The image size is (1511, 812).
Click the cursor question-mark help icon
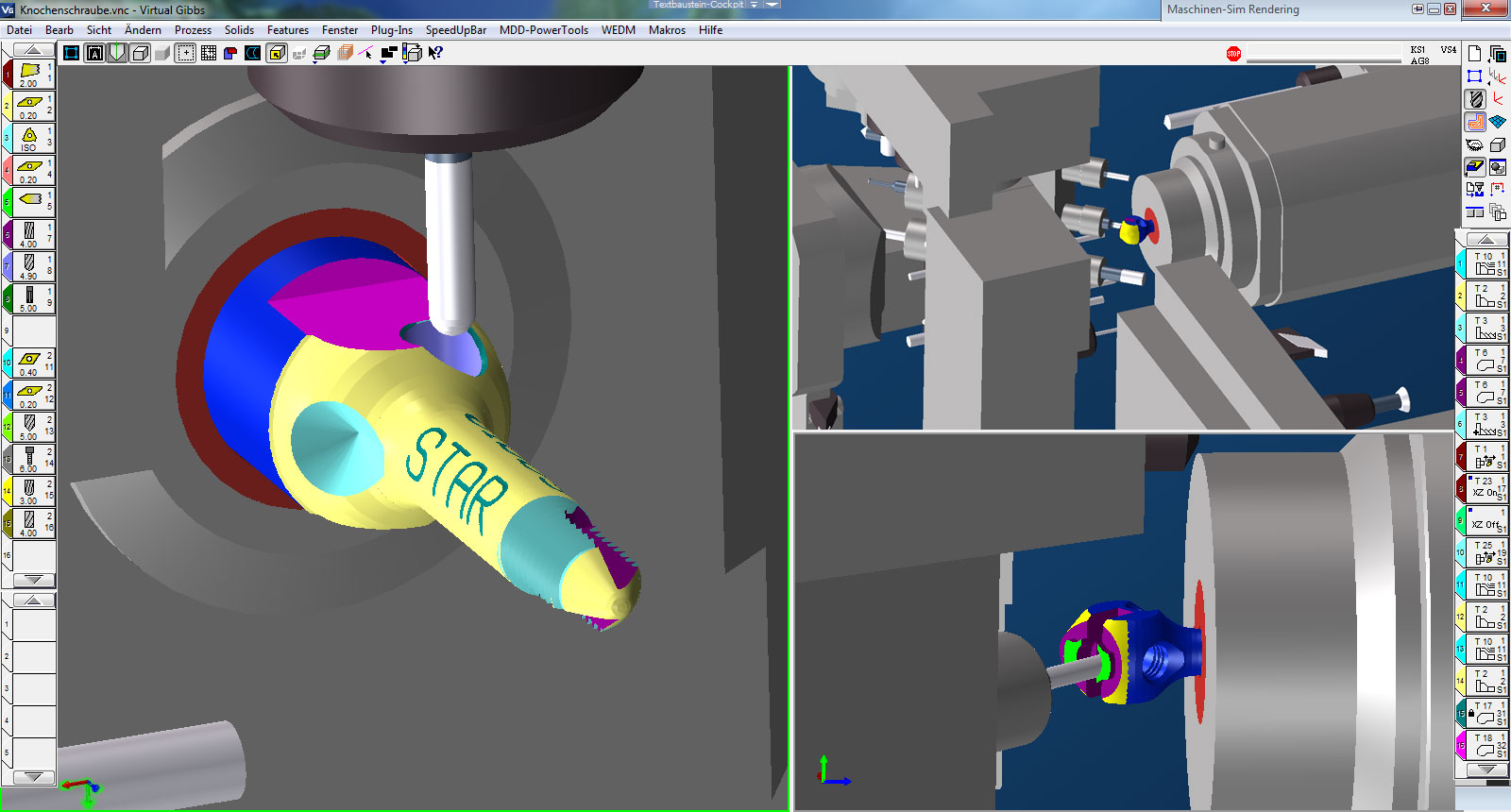point(434,53)
